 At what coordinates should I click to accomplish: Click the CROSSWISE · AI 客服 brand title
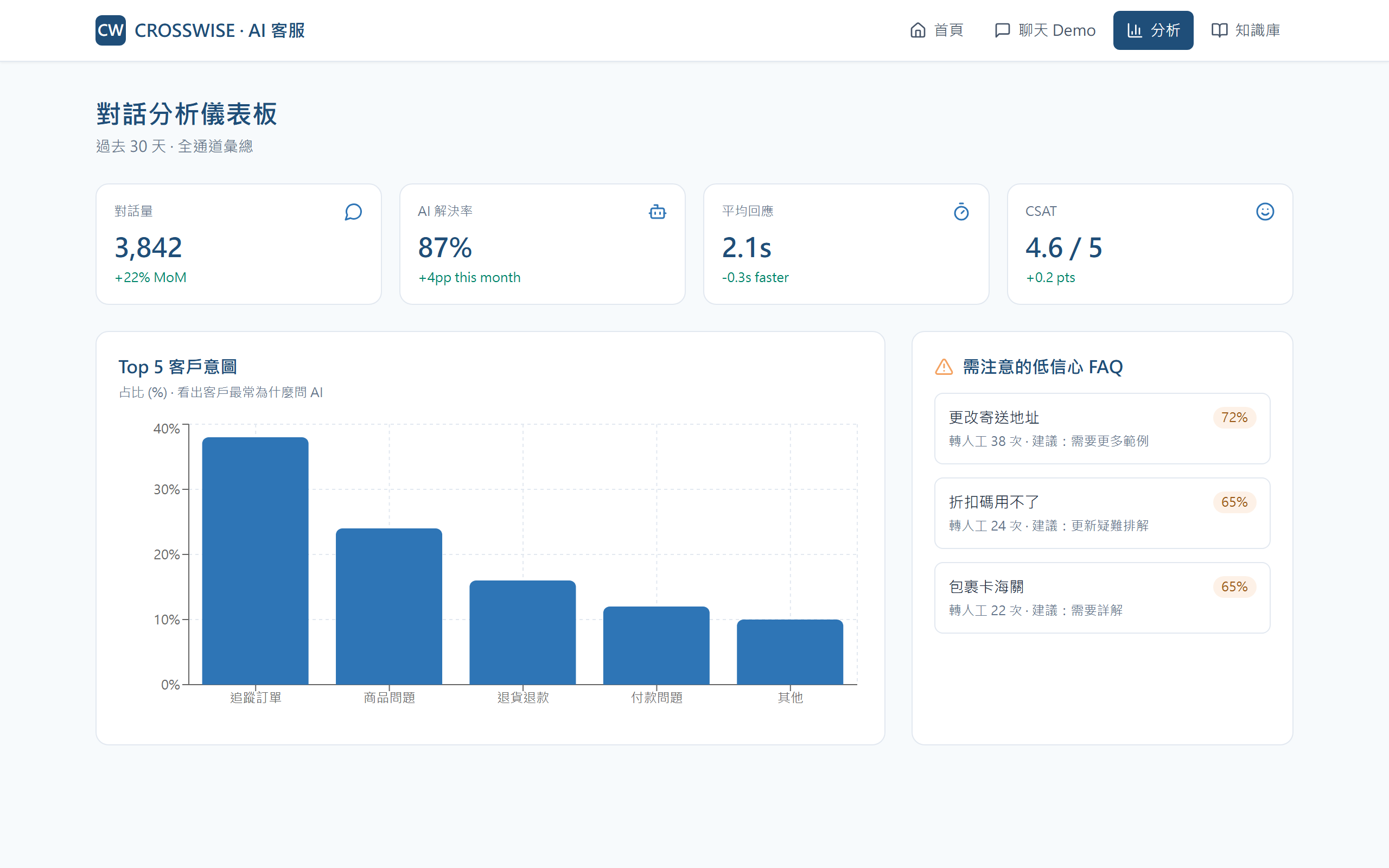(219, 30)
